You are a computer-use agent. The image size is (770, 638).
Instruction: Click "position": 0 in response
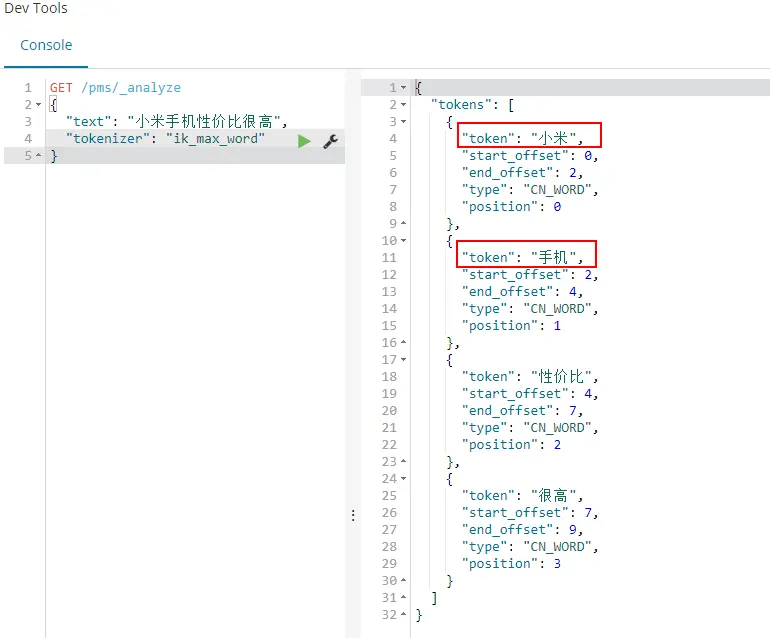(511, 207)
